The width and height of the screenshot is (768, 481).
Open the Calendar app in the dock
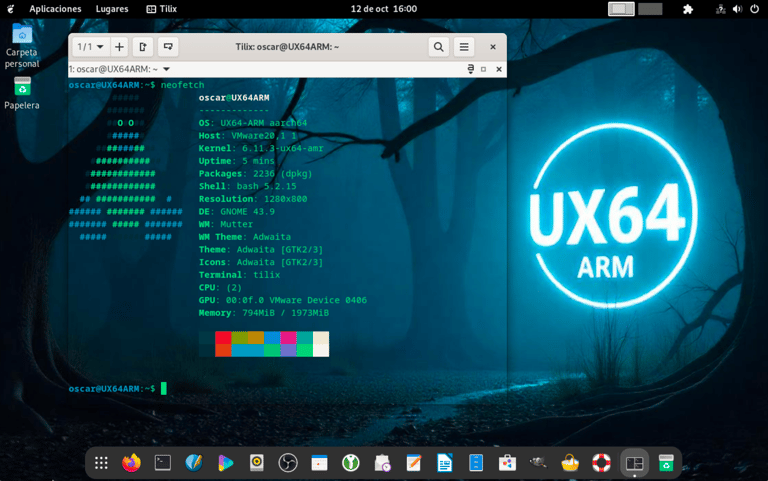tap(319, 463)
